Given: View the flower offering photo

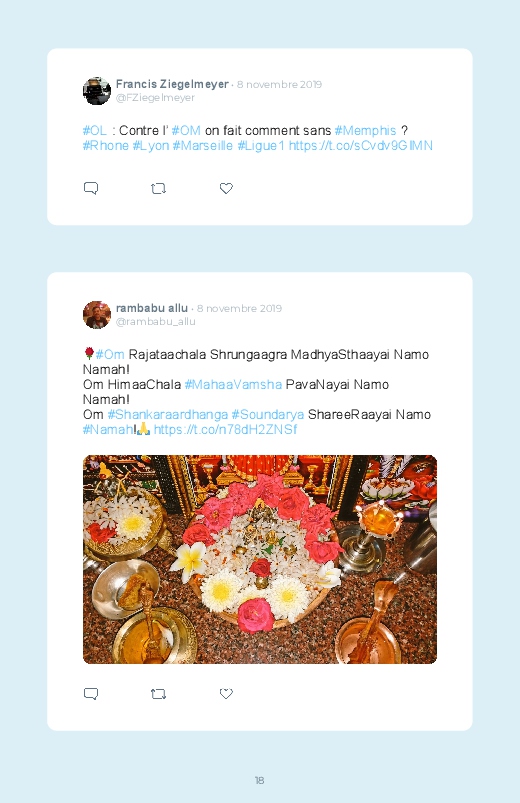Looking at the screenshot, I should point(260,559).
